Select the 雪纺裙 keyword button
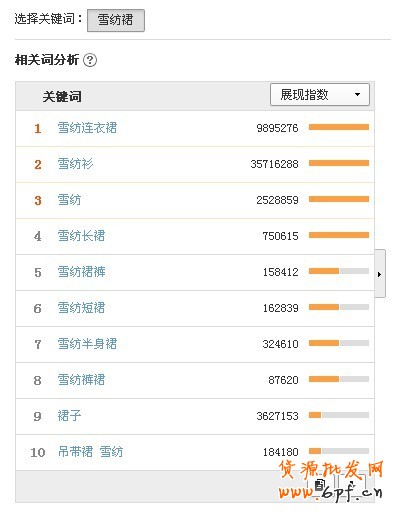The width and height of the screenshot is (393, 514). click(x=116, y=20)
